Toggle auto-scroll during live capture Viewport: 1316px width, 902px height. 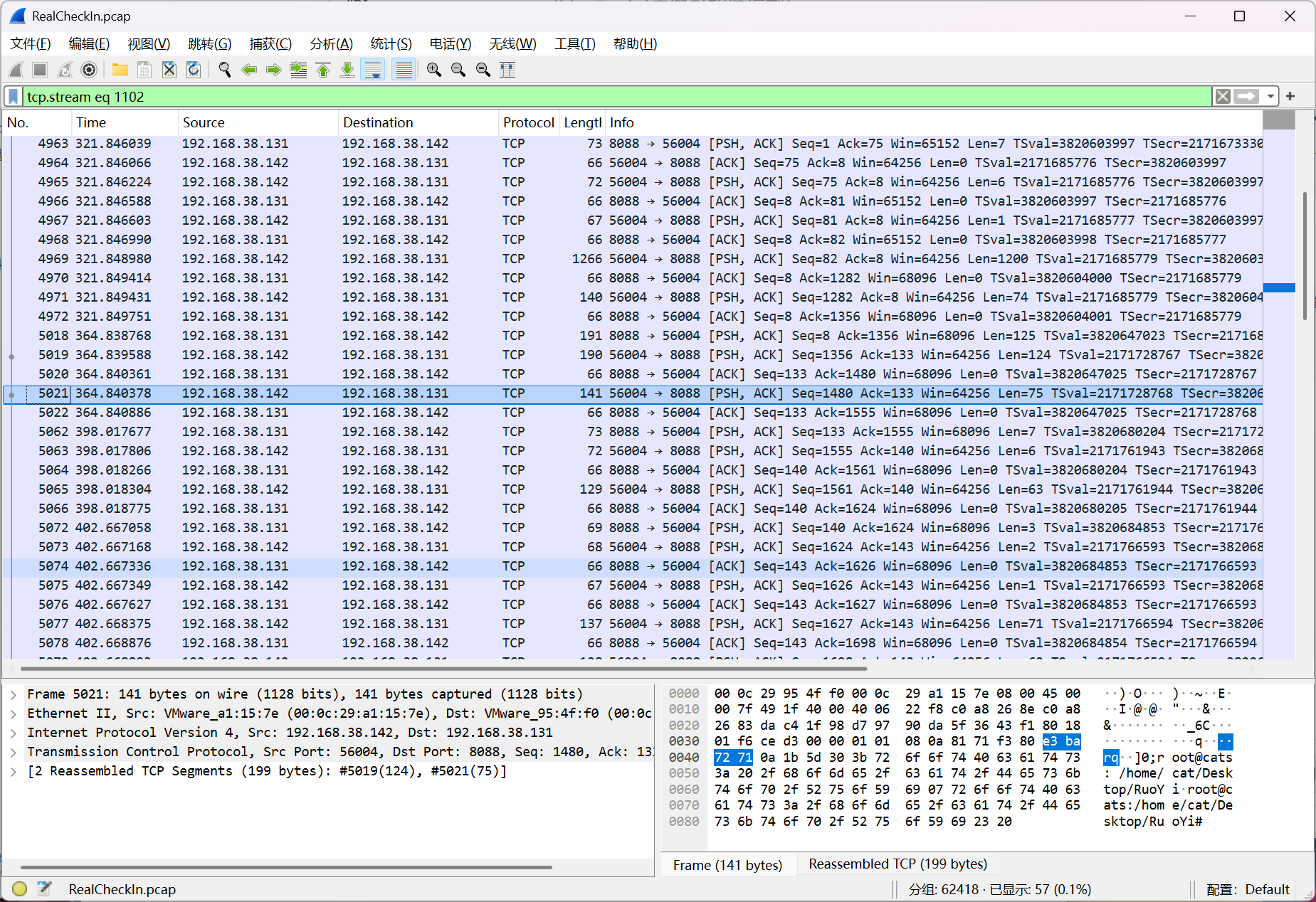(373, 70)
